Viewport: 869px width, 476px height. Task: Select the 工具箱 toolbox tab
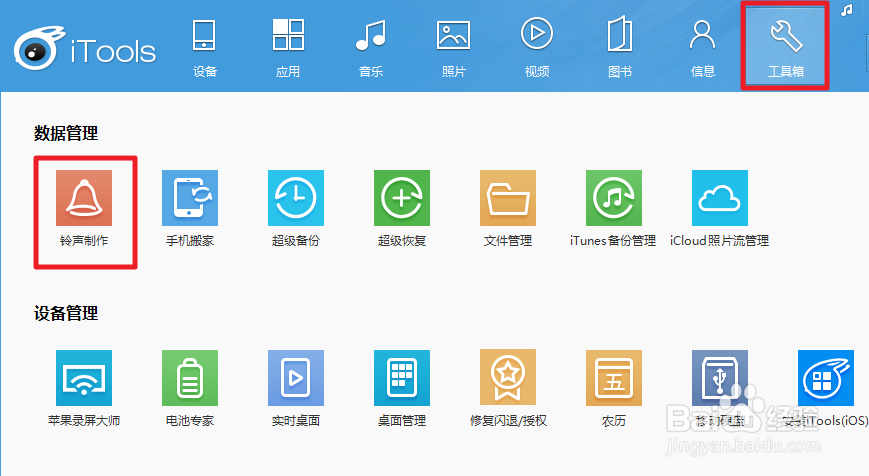click(x=785, y=47)
